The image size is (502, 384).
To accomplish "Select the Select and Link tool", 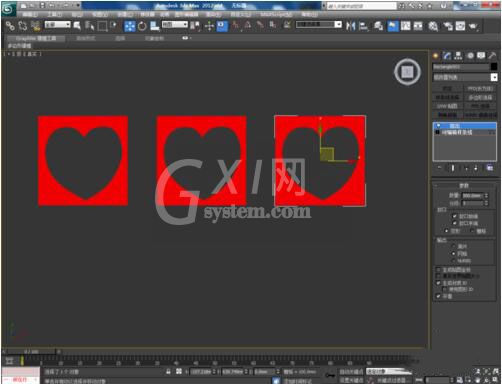I will tap(10, 26).
